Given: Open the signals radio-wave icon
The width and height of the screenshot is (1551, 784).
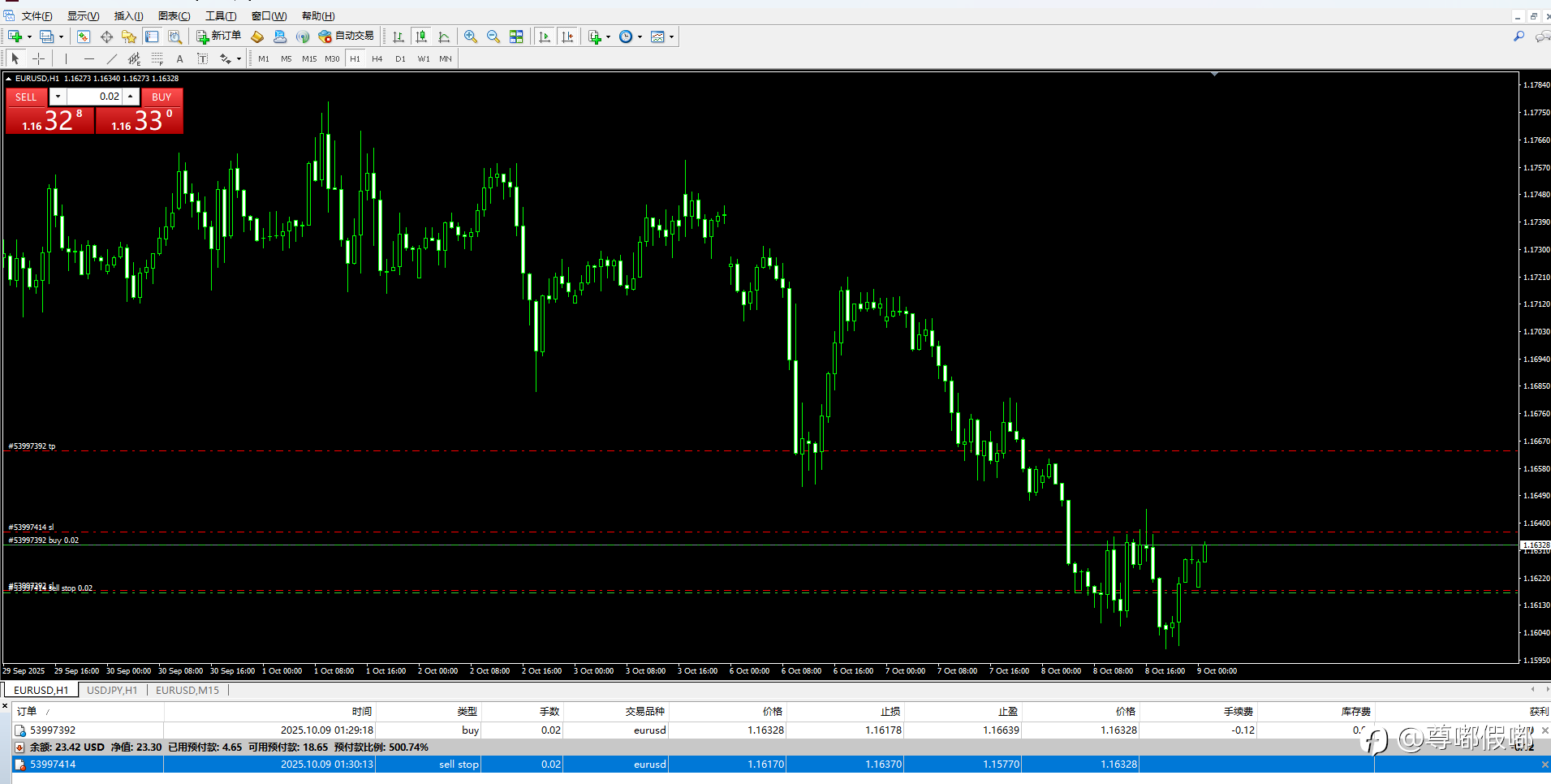Looking at the screenshot, I should pos(303,37).
